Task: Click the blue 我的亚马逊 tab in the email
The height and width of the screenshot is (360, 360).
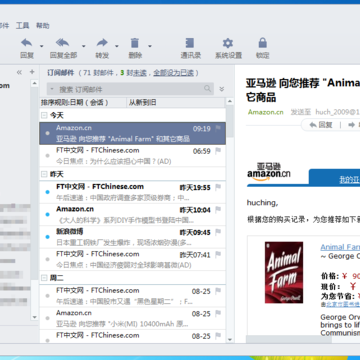Action: (x=334, y=177)
